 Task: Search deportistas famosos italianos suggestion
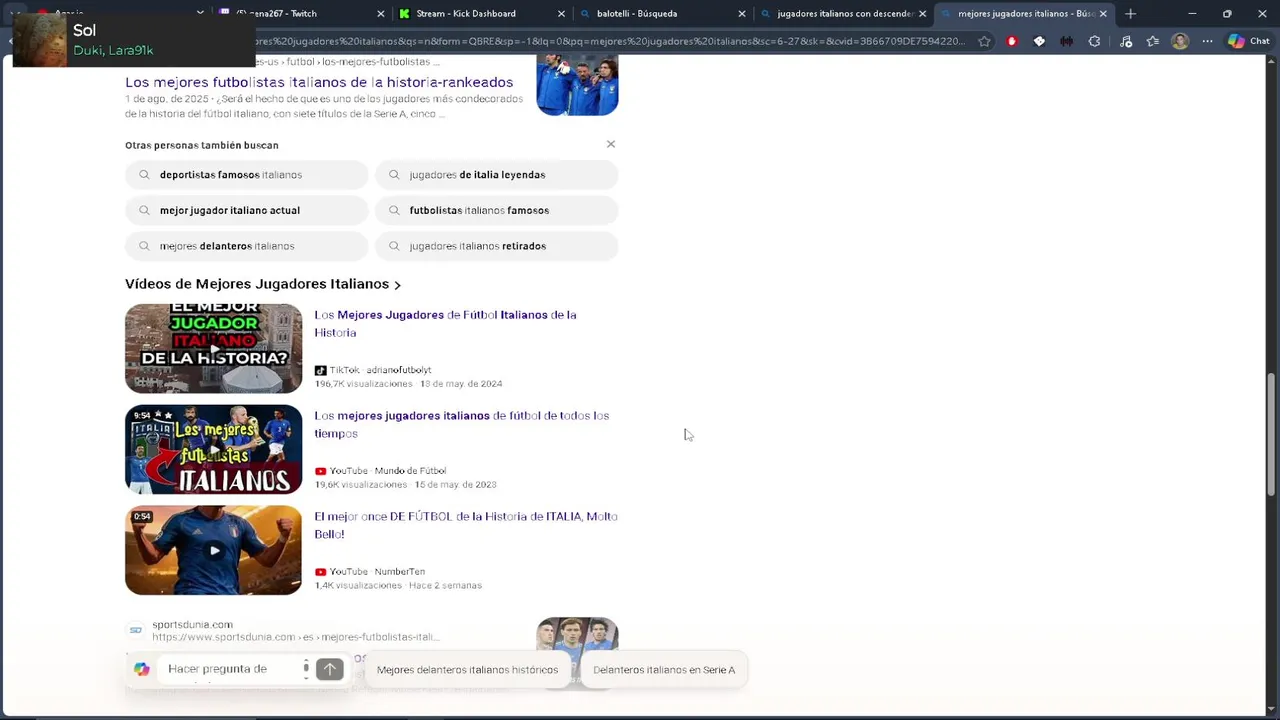click(x=247, y=175)
